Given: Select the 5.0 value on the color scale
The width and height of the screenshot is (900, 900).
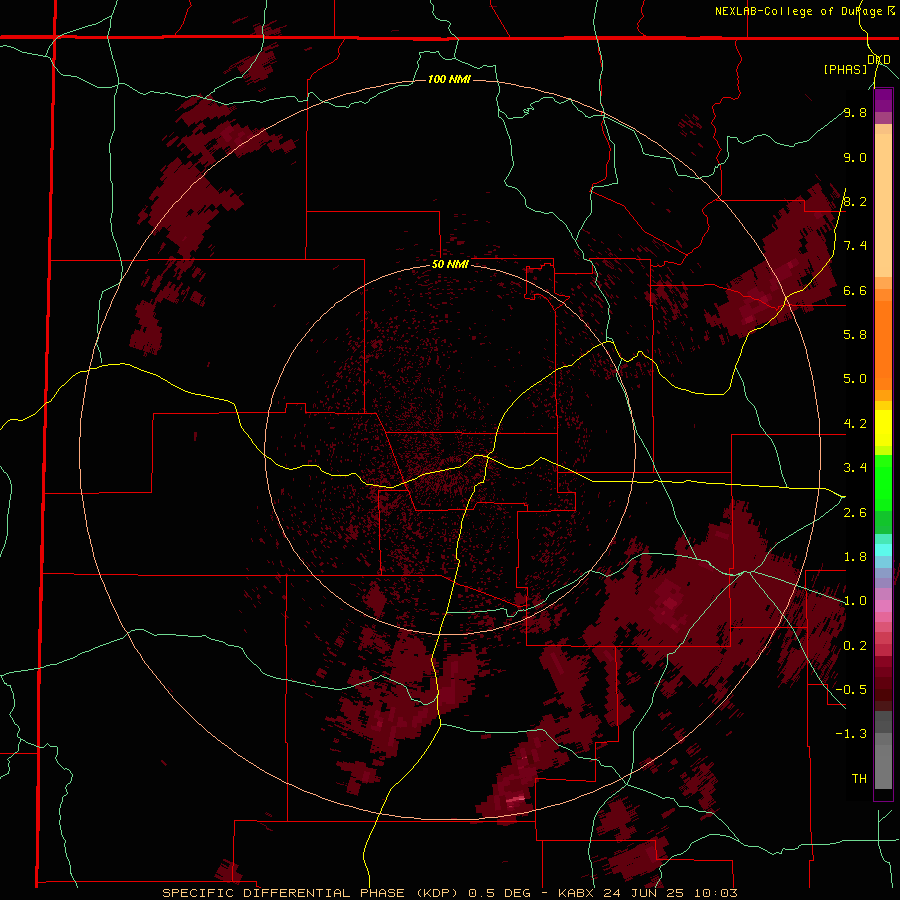Looking at the screenshot, I should point(855,379).
